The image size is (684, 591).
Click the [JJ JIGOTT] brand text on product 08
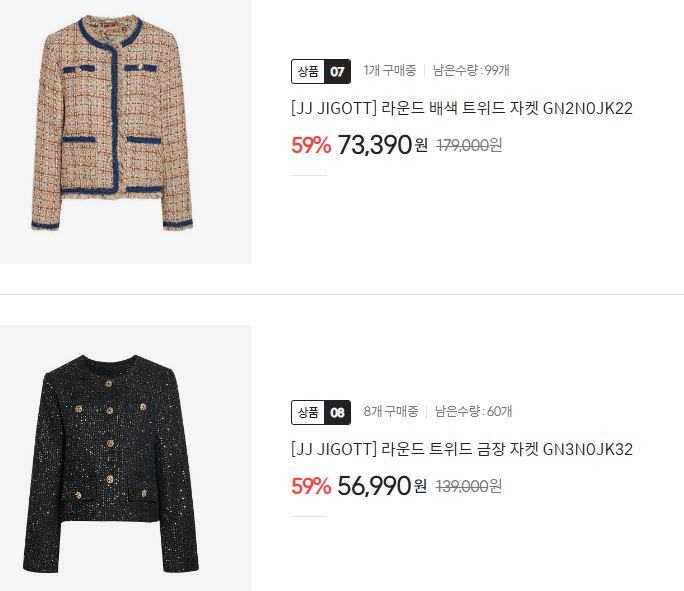[334, 449]
